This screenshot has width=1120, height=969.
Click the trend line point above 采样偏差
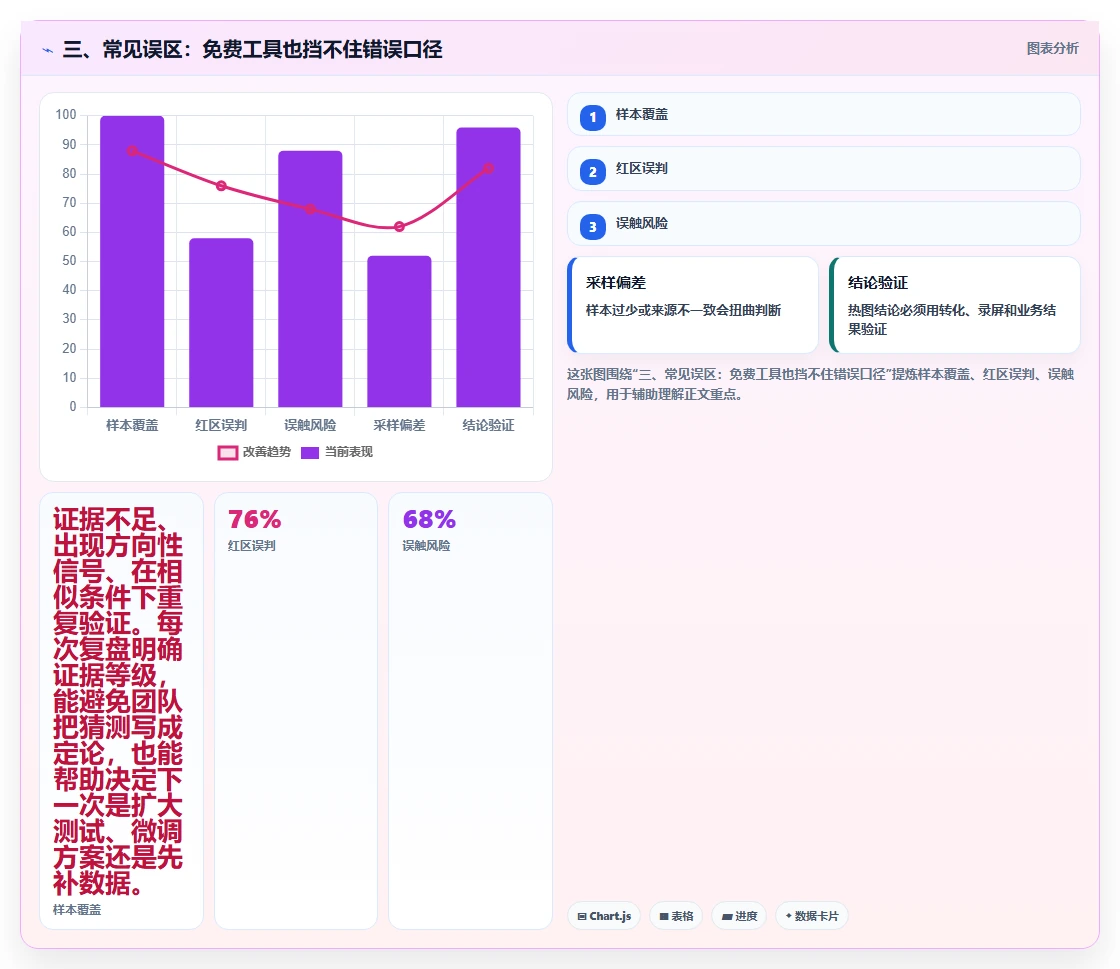[399, 226]
